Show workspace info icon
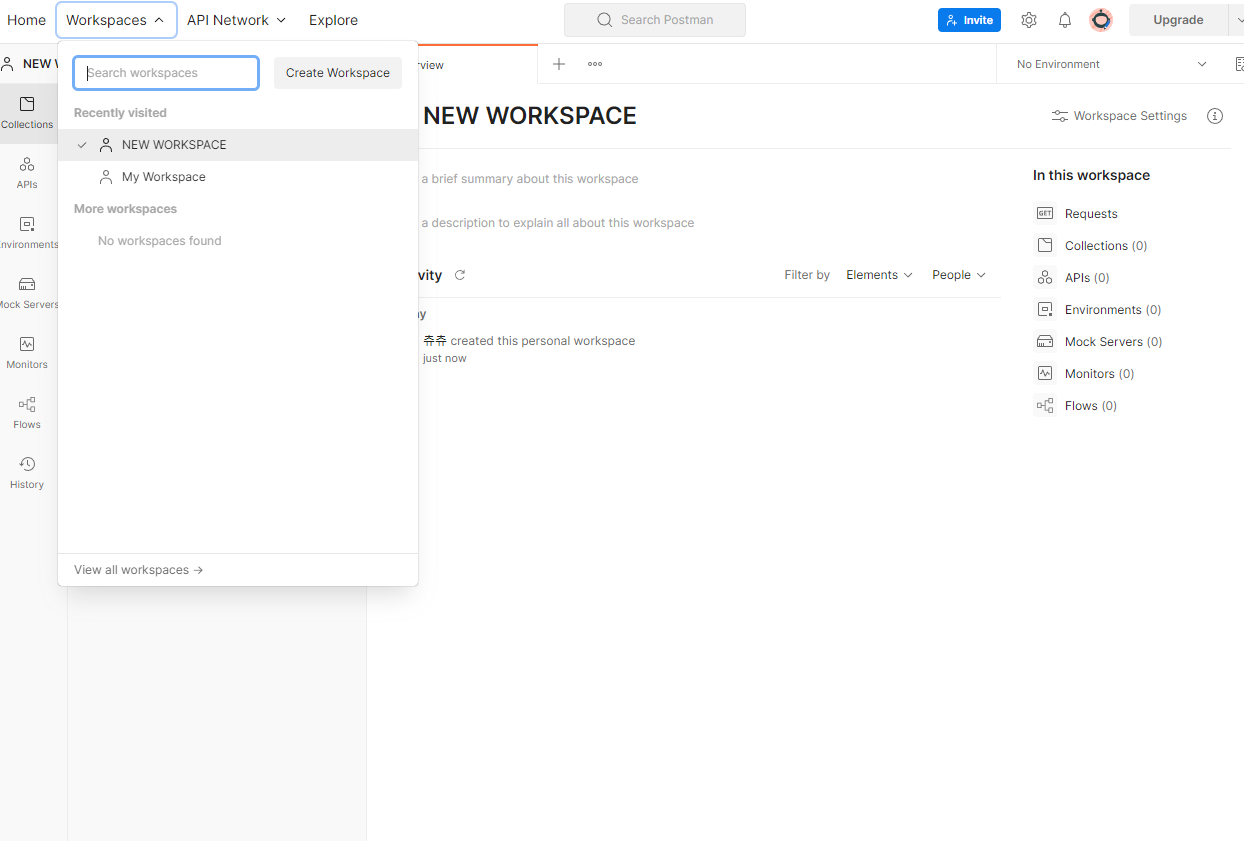The image size is (1244, 841). coord(1215,116)
